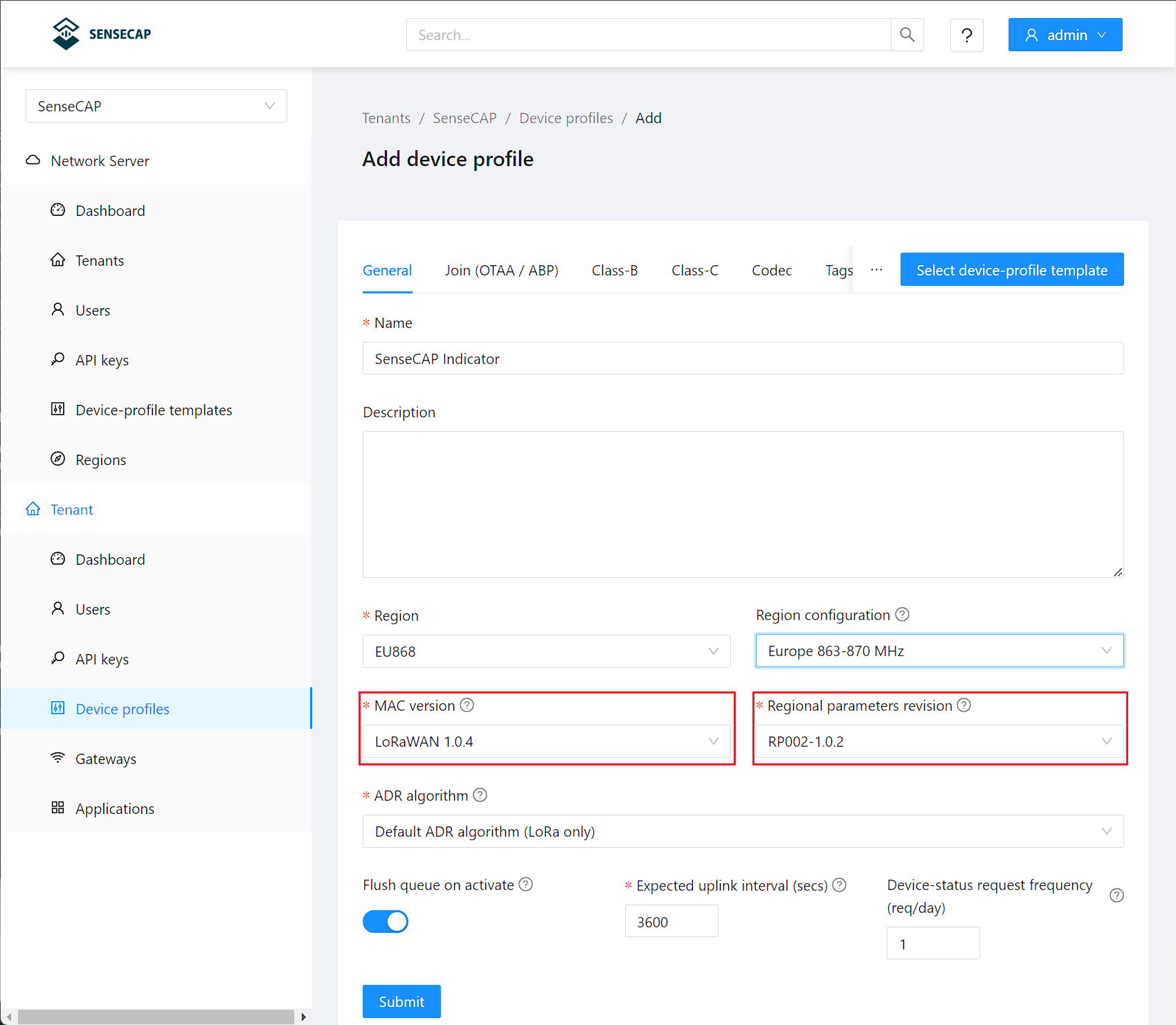The image size is (1176, 1025).
Task: Click the Expected uplink interval field
Action: click(x=671, y=922)
